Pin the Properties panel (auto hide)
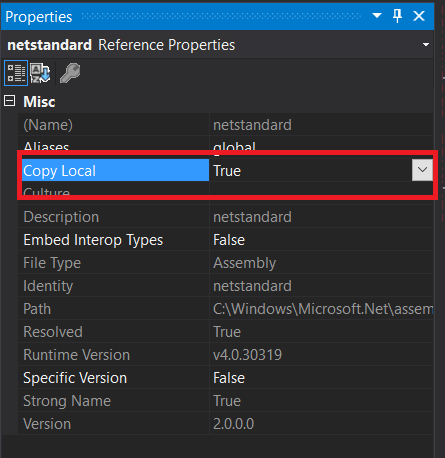Viewport: 445px width, 458px height. tap(398, 16)
